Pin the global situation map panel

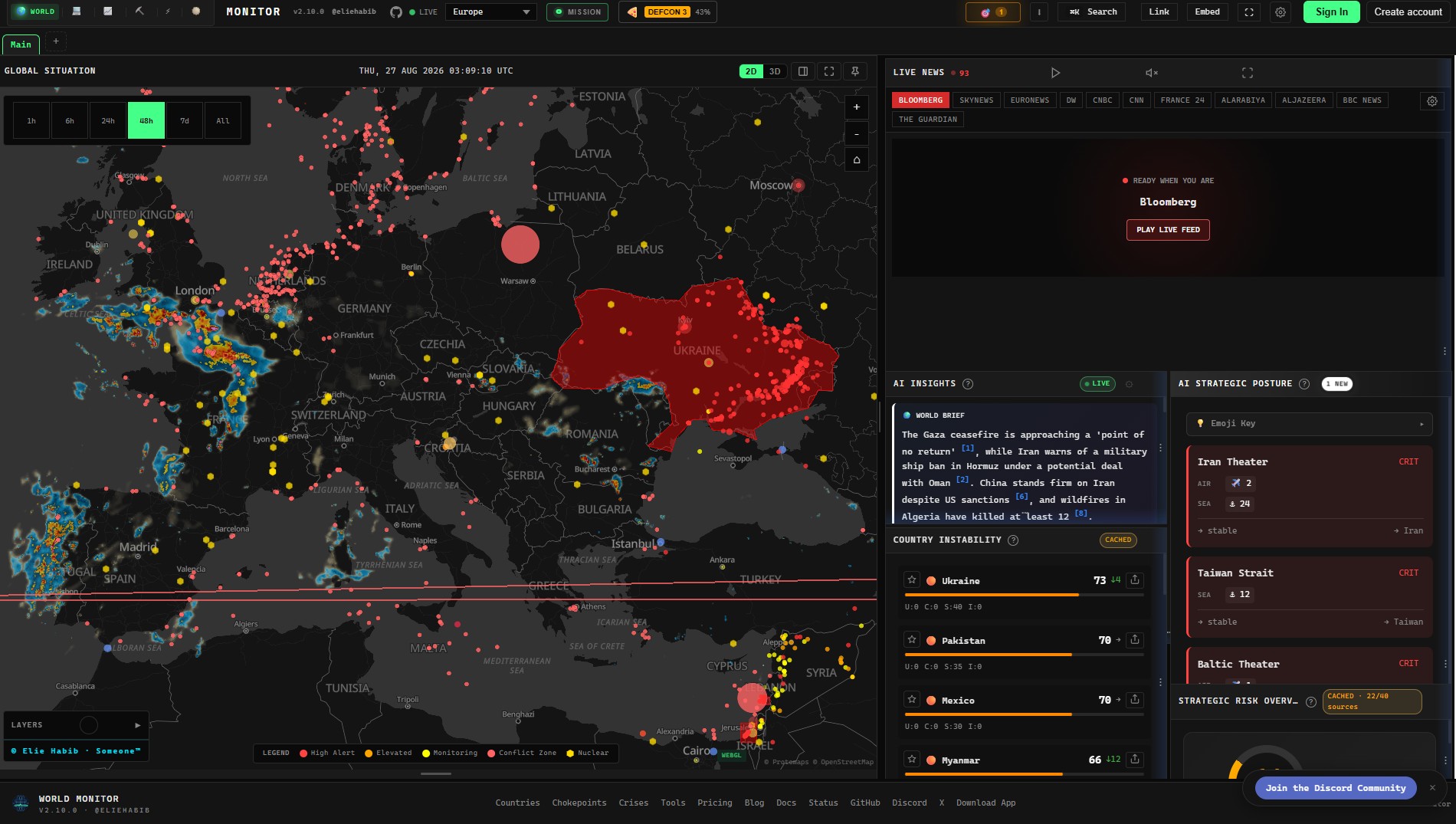[x=855, y=71]
